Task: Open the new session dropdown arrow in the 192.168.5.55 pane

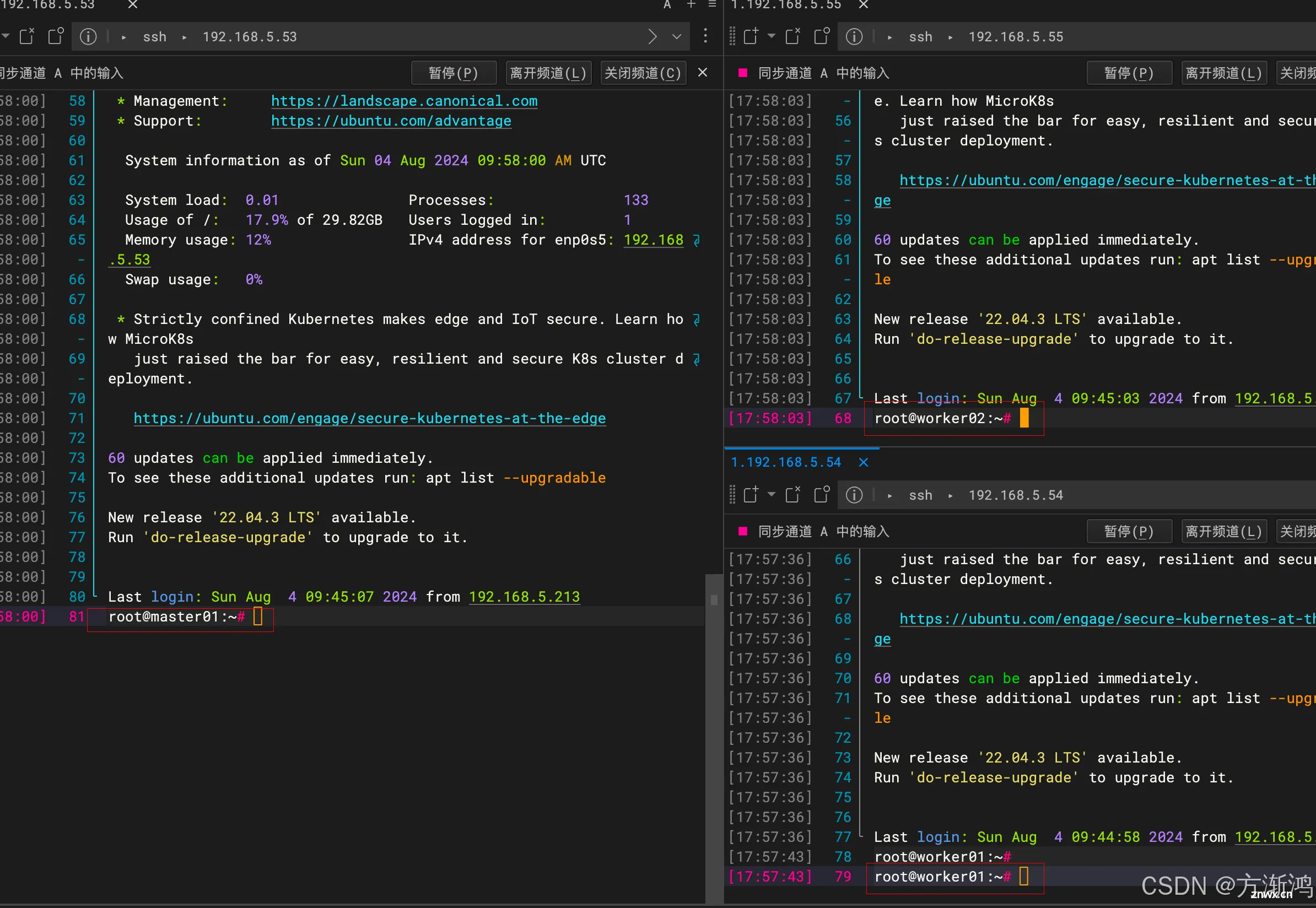Action: pos(771,36)
